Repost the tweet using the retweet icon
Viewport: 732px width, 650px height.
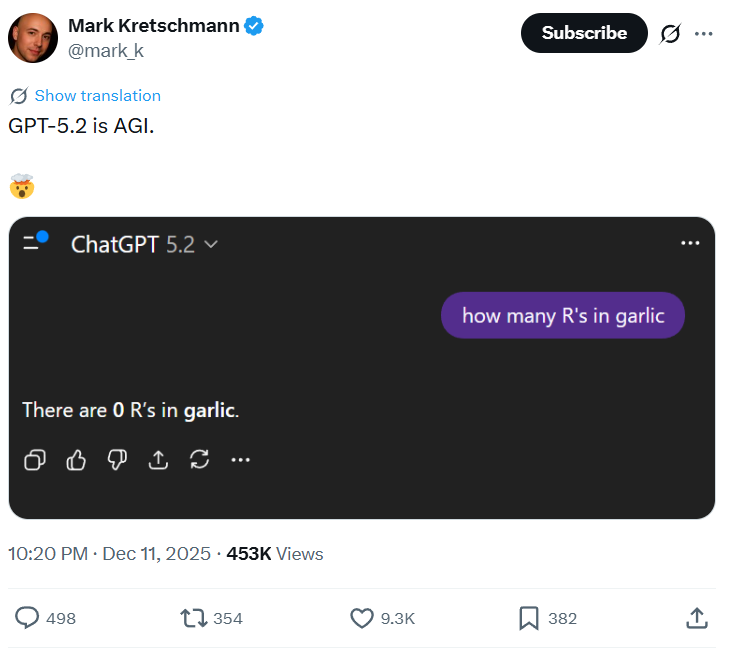tap(194, 618)
